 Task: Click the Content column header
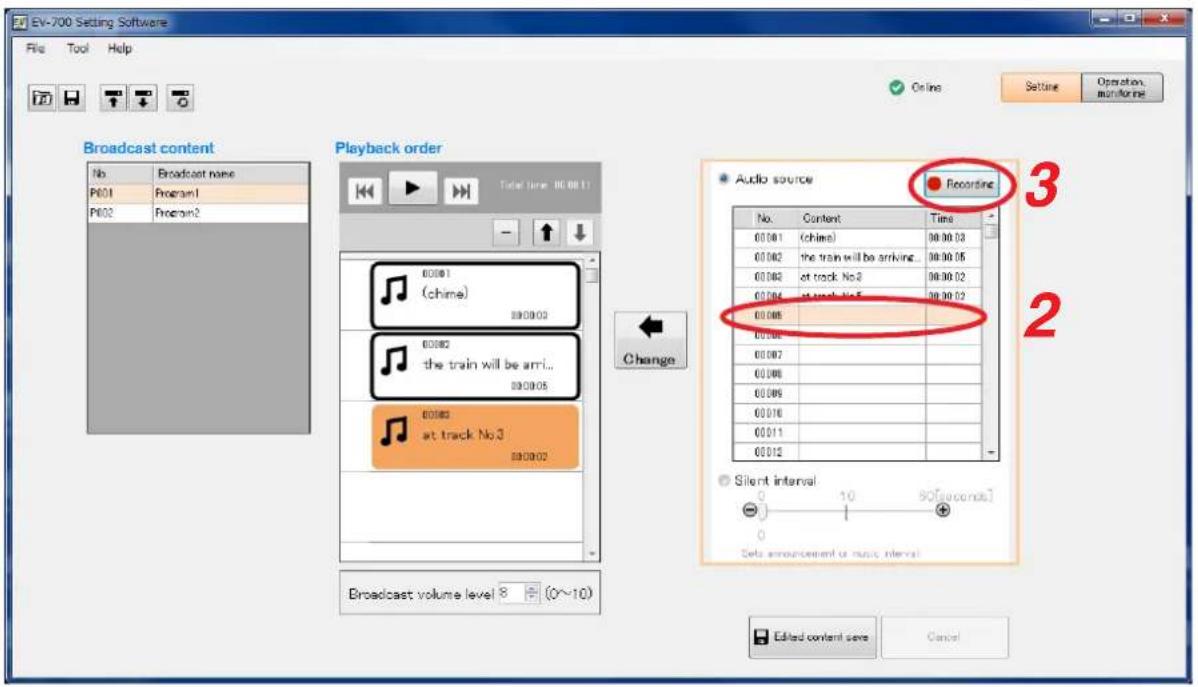point(862,218)
